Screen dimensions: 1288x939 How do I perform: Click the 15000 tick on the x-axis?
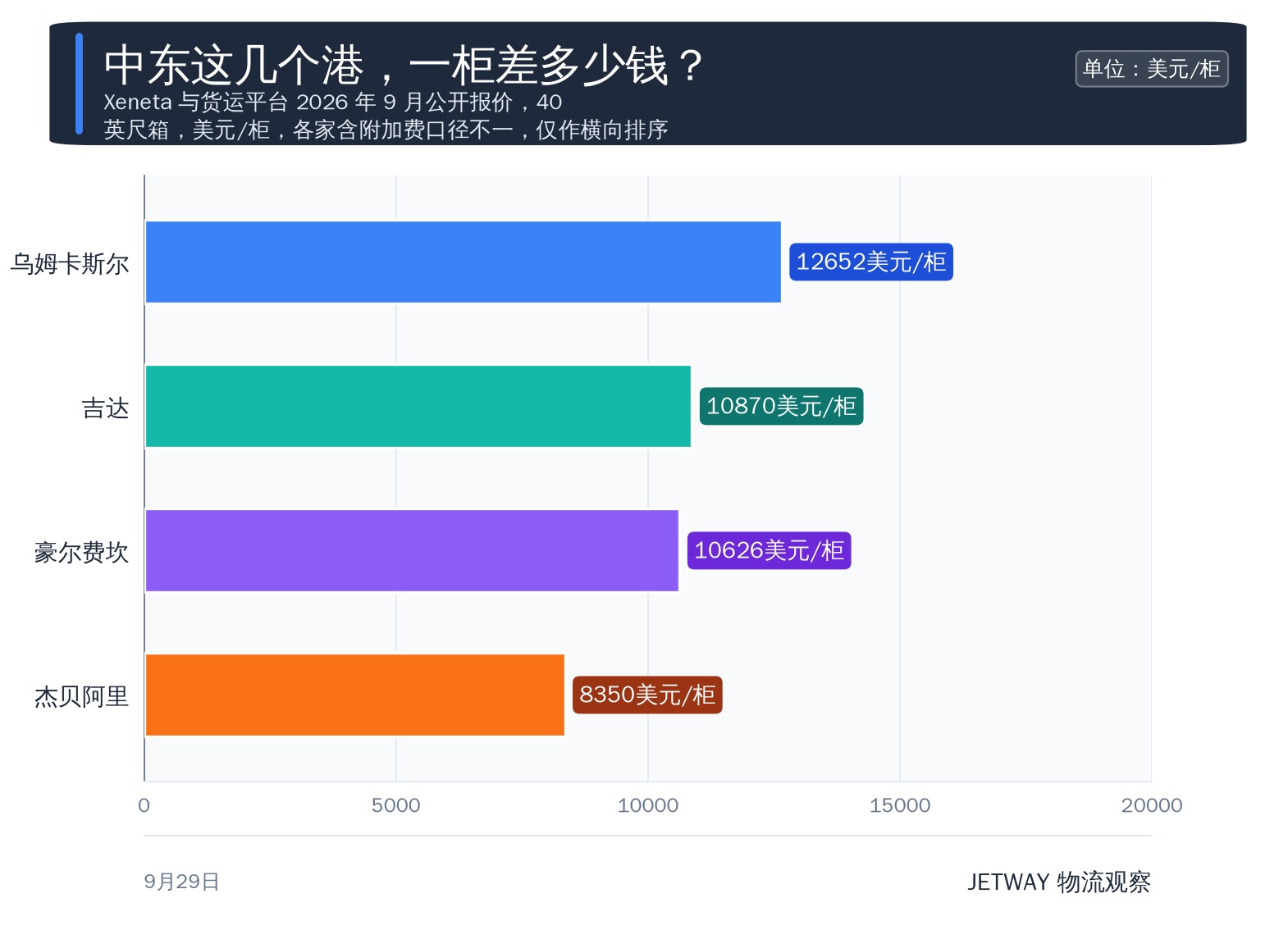[900, 805]
